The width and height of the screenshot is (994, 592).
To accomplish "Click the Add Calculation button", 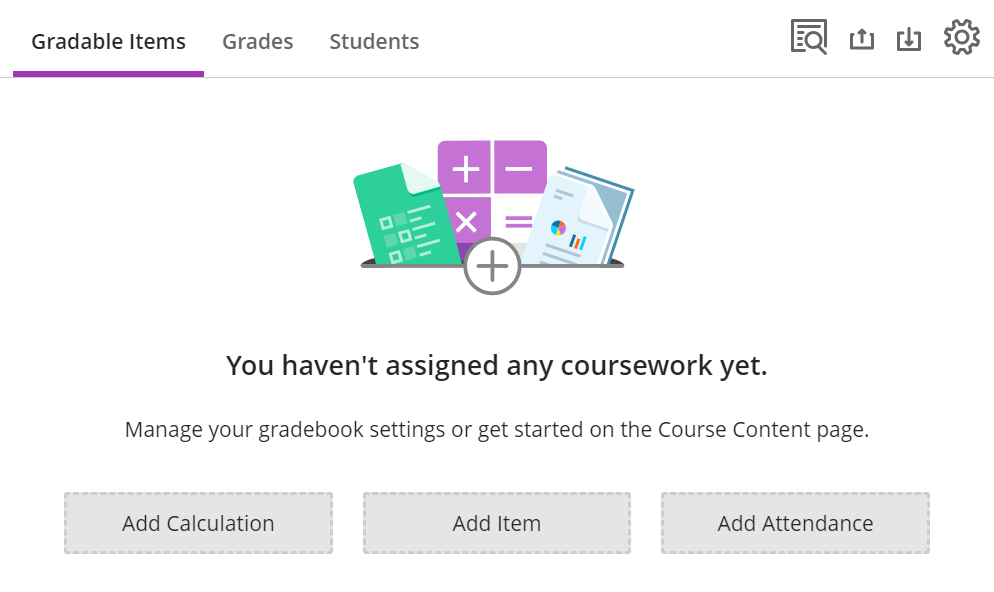I will (198, 523).
